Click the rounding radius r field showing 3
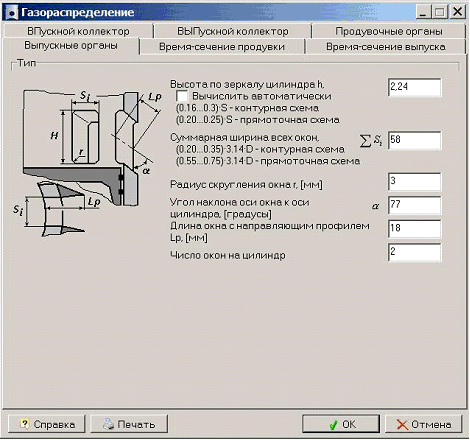This screenshot has width=470, height=440. (x=415, y=181)
